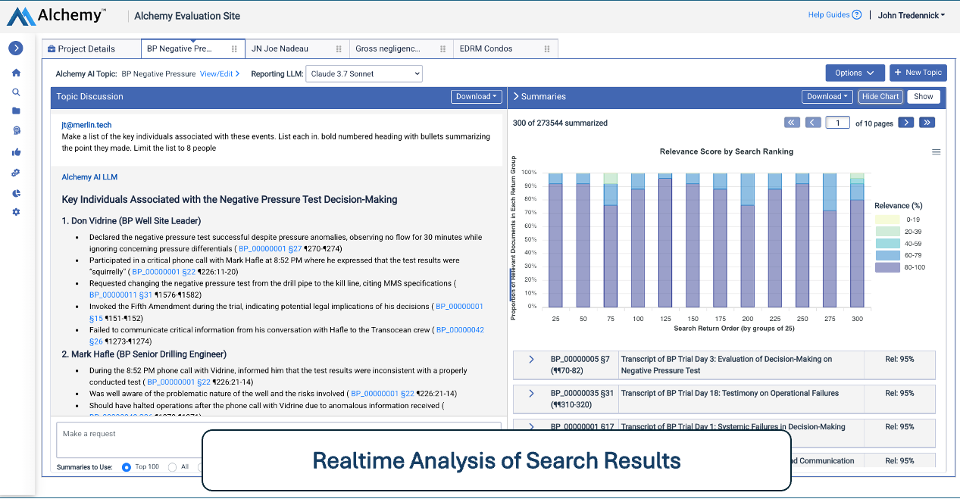Open Topic Discussion Download dropdown

pyautogui.click(x=476, y=97)
